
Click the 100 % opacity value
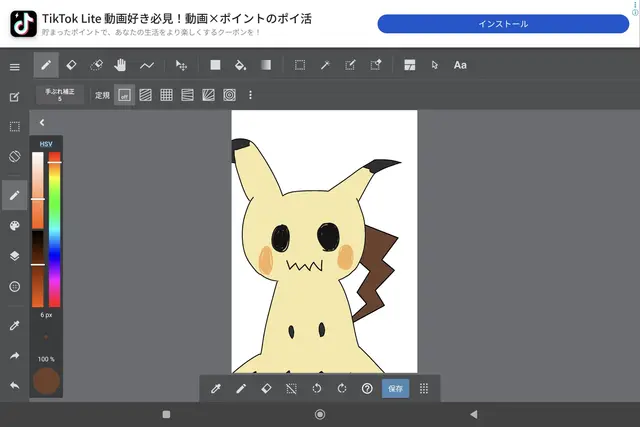pos(46,359)
